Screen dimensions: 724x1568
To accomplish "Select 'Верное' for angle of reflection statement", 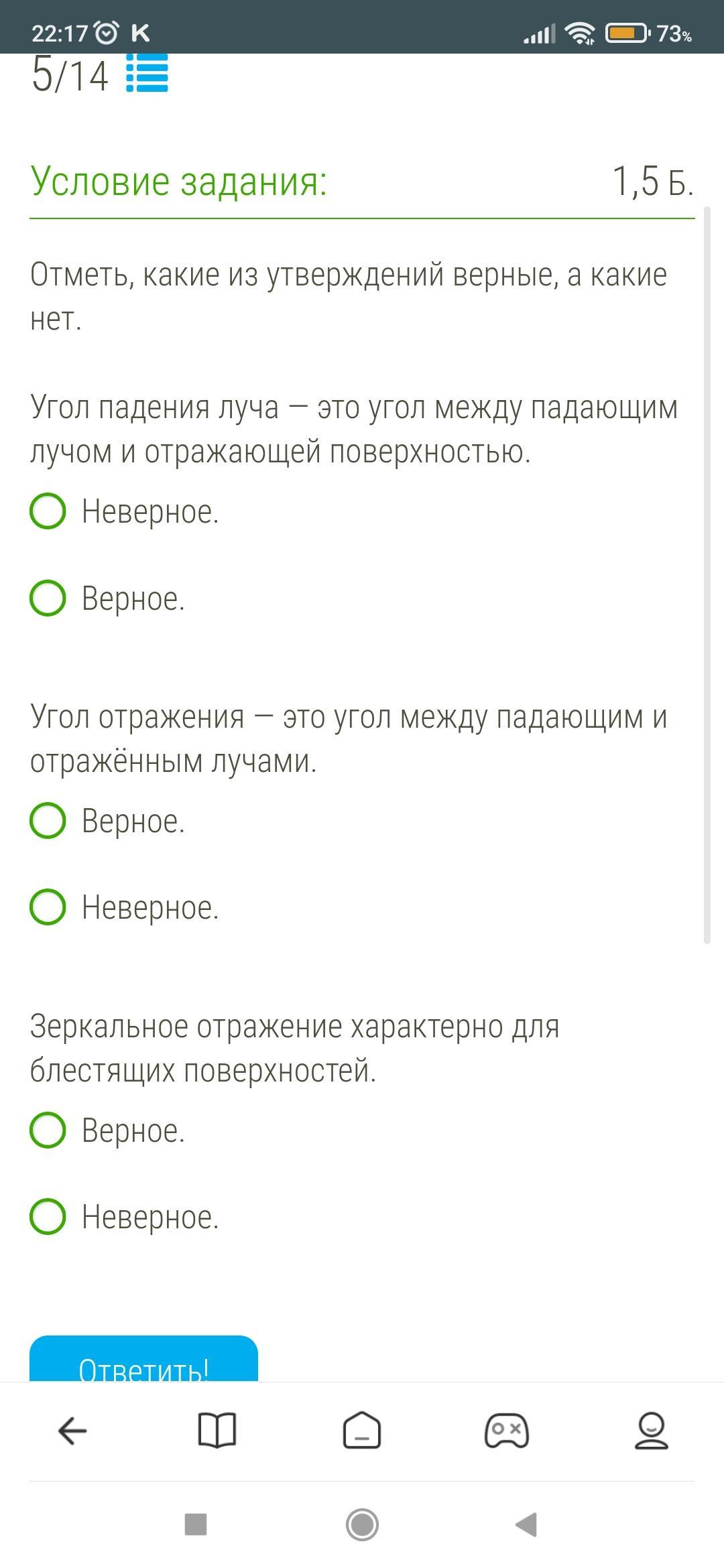I will (48, 821).
